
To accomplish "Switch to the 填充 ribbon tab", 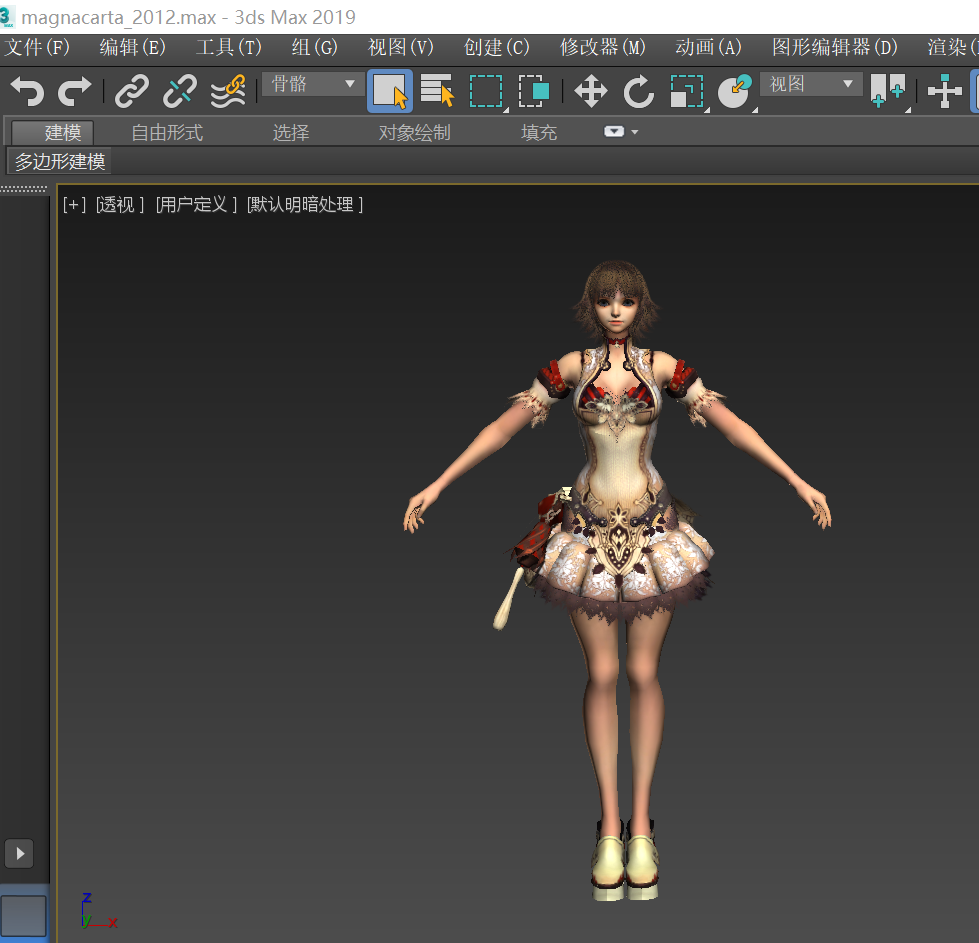I will [539, 132].
